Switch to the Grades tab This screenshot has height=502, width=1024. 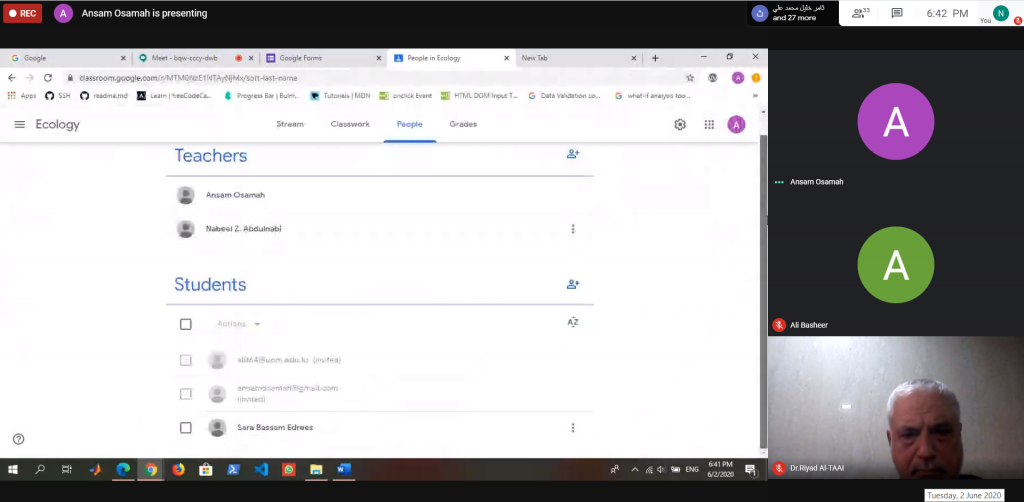(x=463, y=125)
